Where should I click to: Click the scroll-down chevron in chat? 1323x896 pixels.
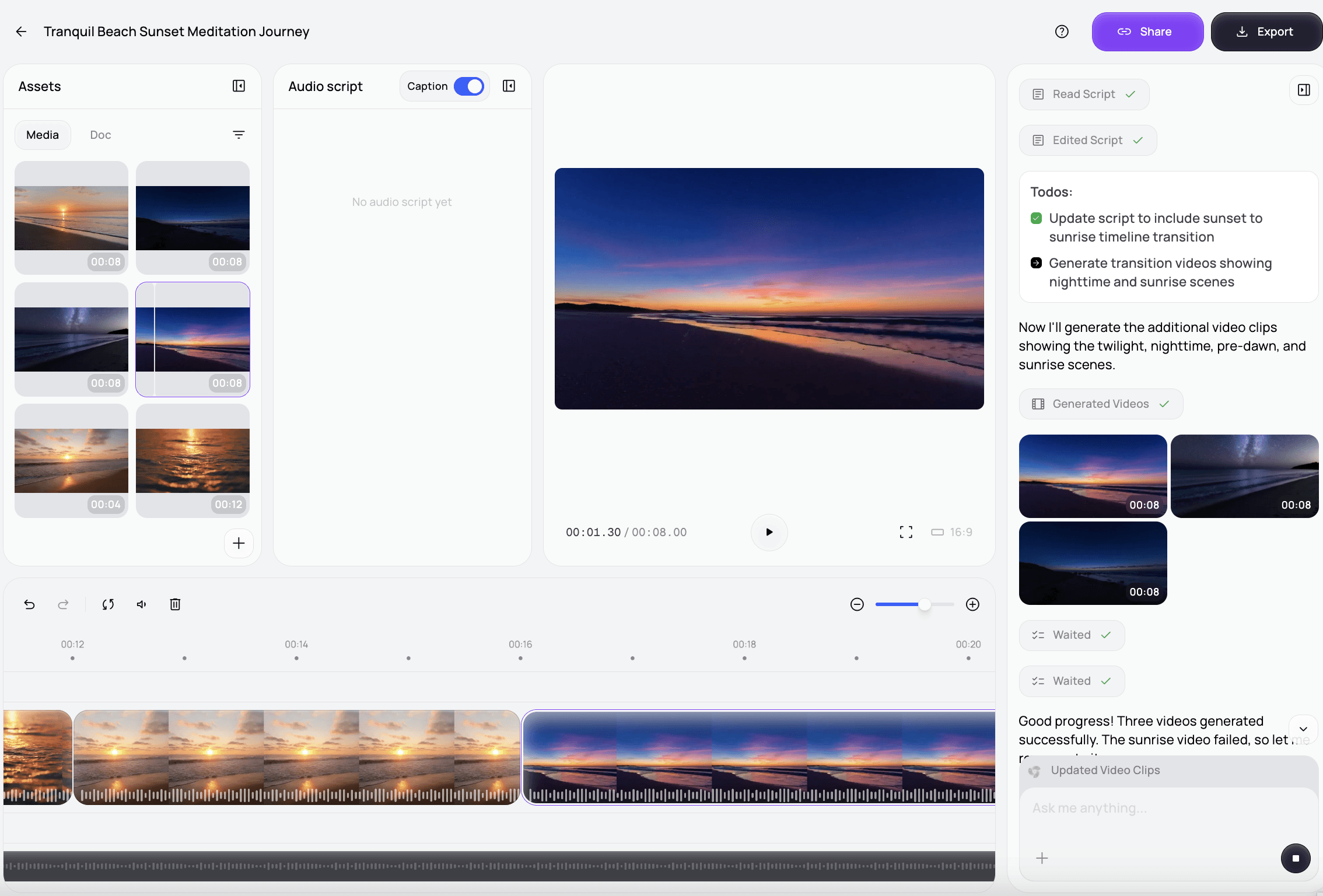point(1303,729)
